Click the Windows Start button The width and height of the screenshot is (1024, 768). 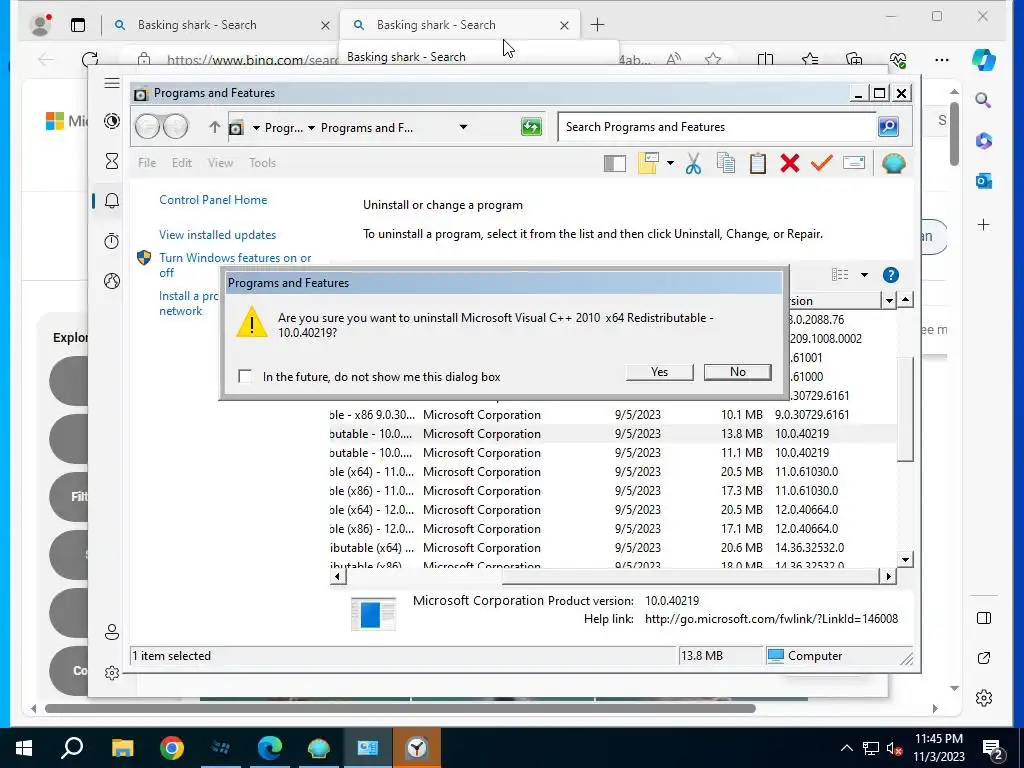(24, 748)
